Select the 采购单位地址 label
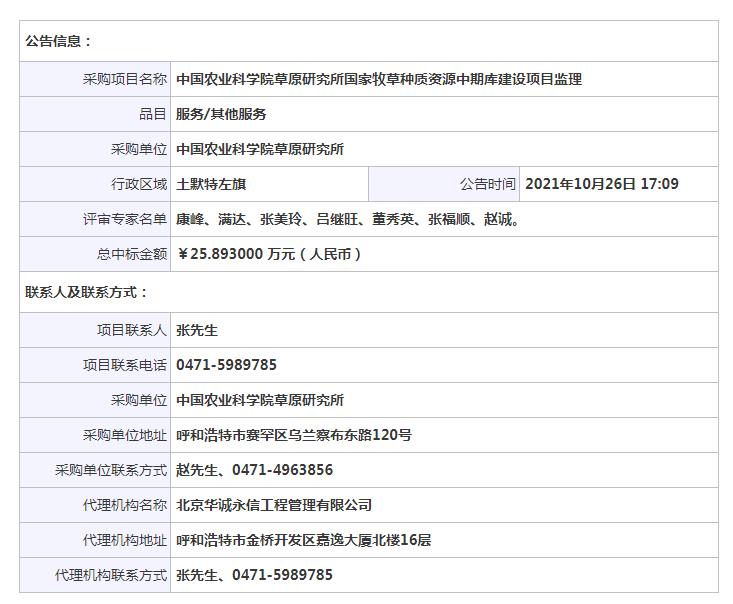This screenshot has width=733, height=604. (125, 435)
